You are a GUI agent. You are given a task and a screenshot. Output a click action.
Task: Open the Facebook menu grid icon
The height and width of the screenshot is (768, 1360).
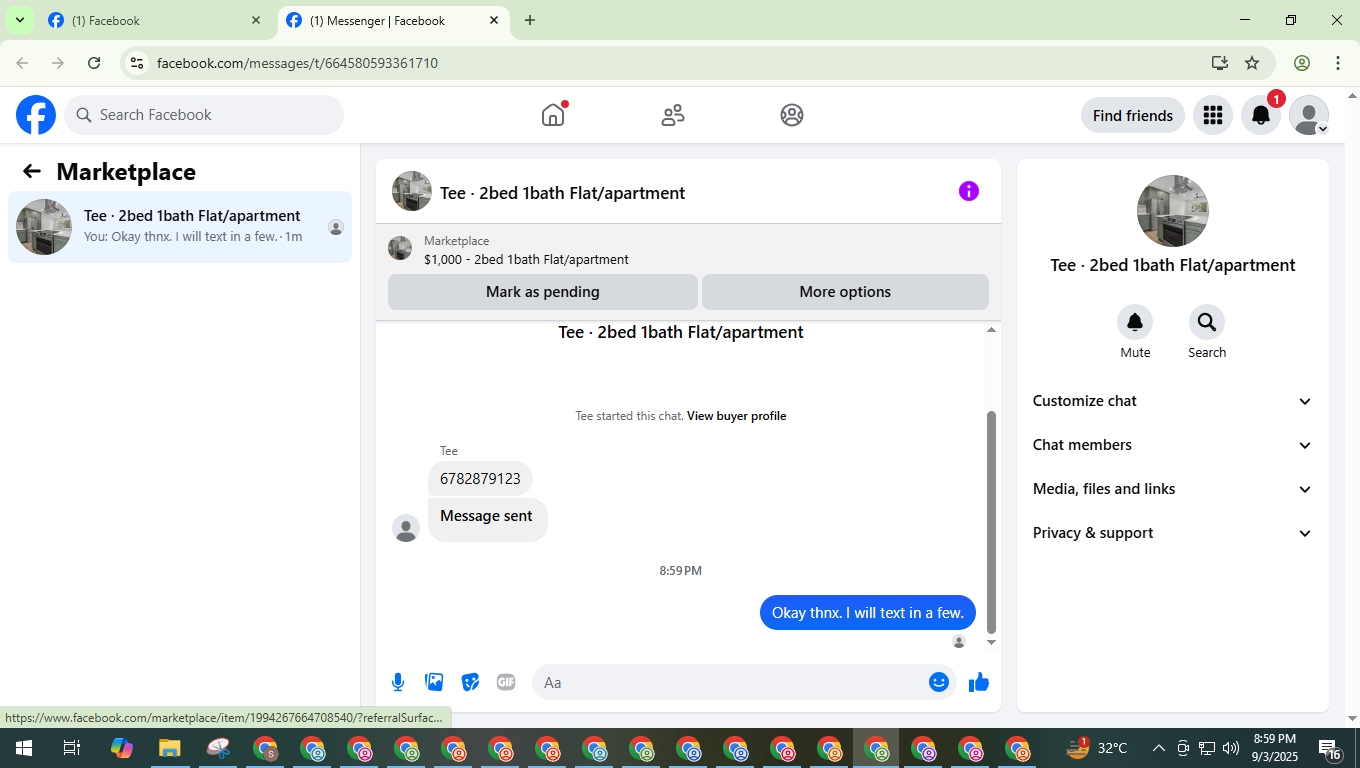tap(1213, 115)
